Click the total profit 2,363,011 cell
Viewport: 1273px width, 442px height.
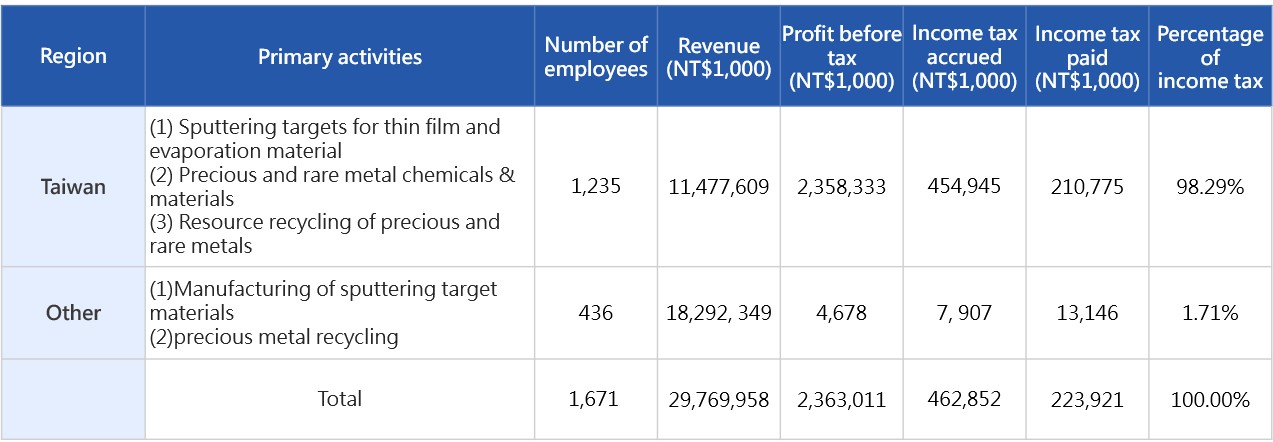pos(841,400)
